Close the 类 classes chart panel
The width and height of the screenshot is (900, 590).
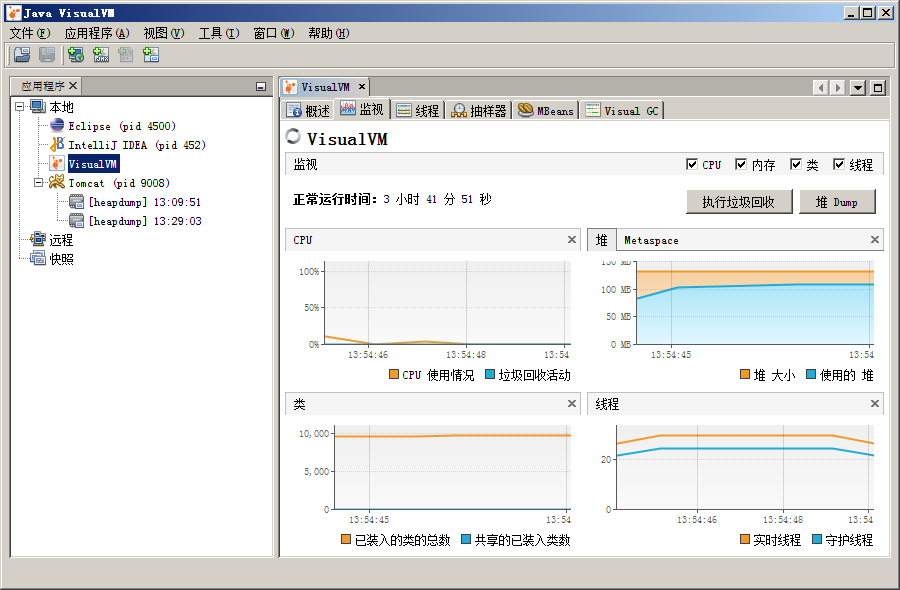(572, 403)
